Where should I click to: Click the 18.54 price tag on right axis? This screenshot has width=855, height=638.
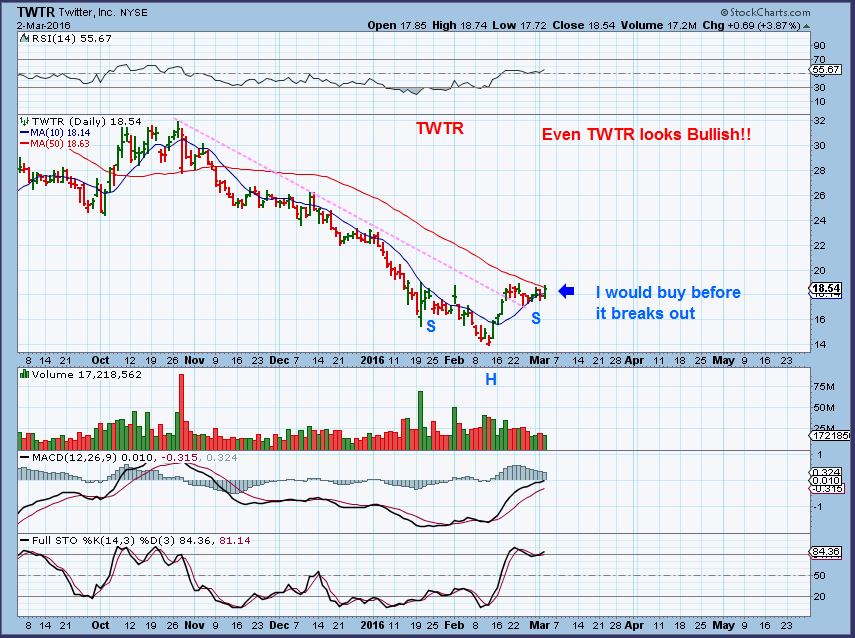pyautogui.click(x=826, y=288)
